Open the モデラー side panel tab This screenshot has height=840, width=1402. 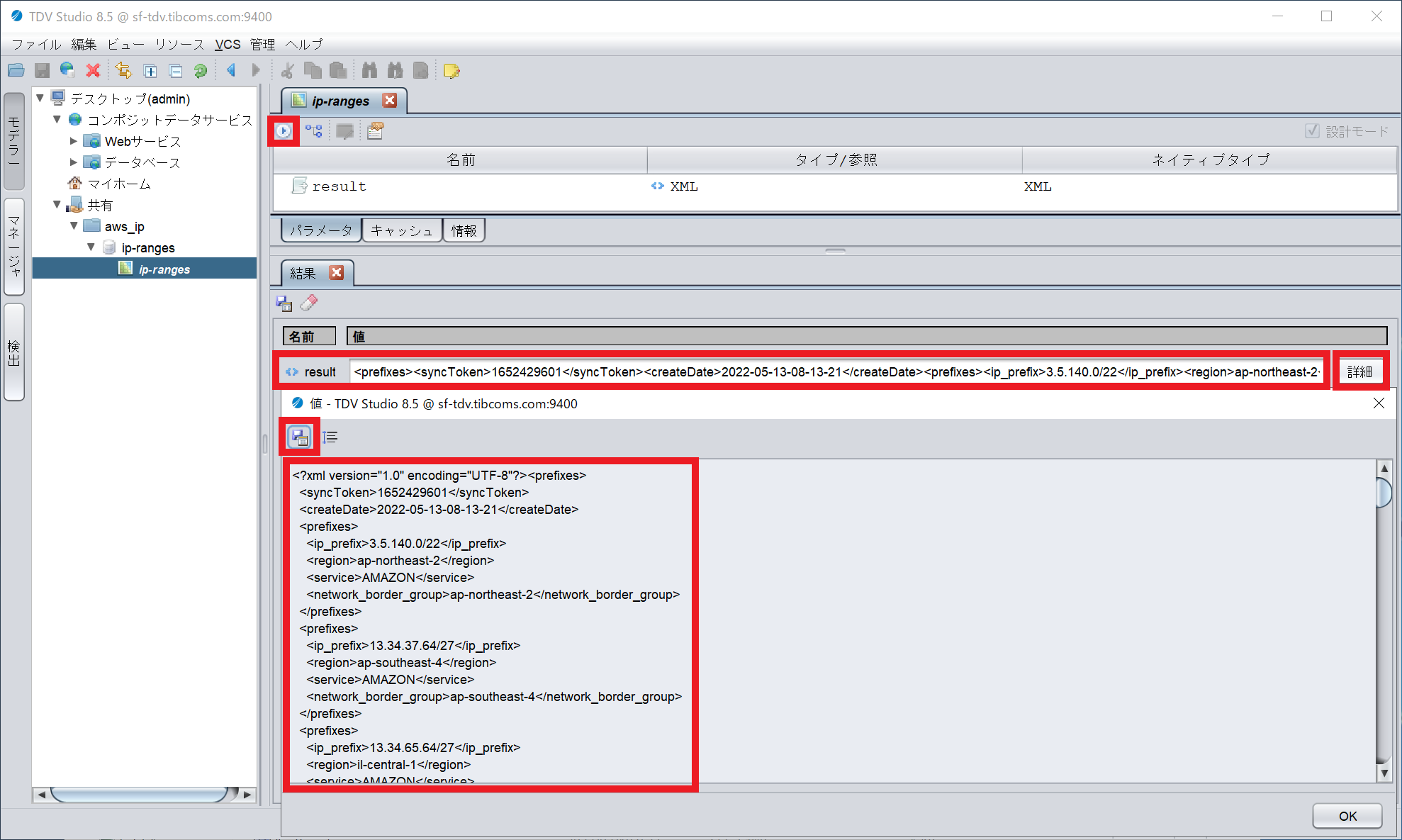tap(13, 142)
